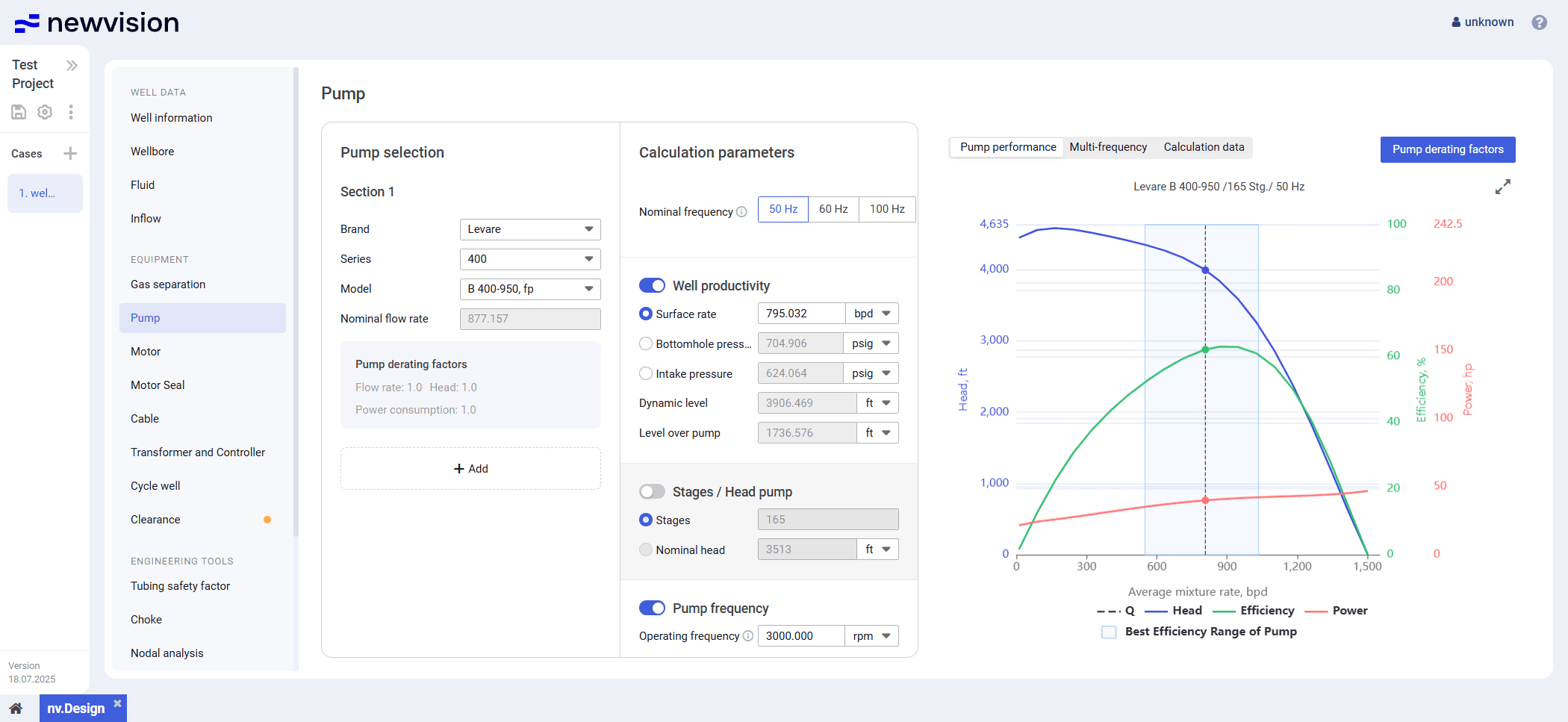Click Add to add pump section
1568x722 pixels.
(470, 469)
